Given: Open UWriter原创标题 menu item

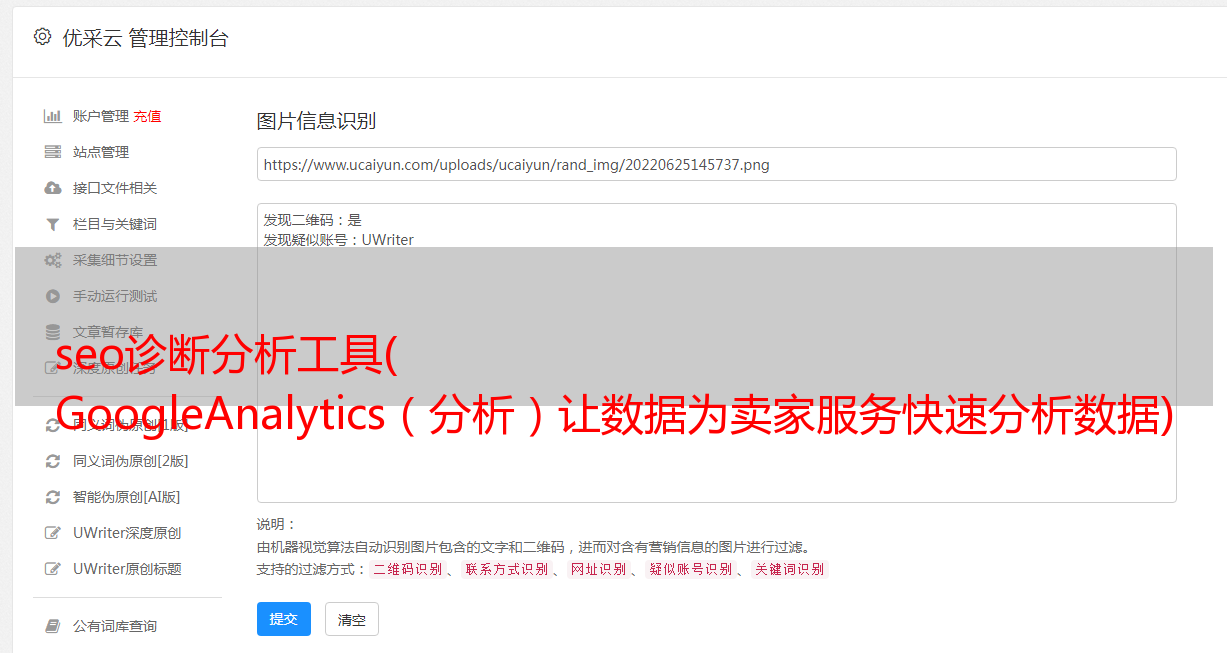Looking at the screenshot, I should coord(127,569).
